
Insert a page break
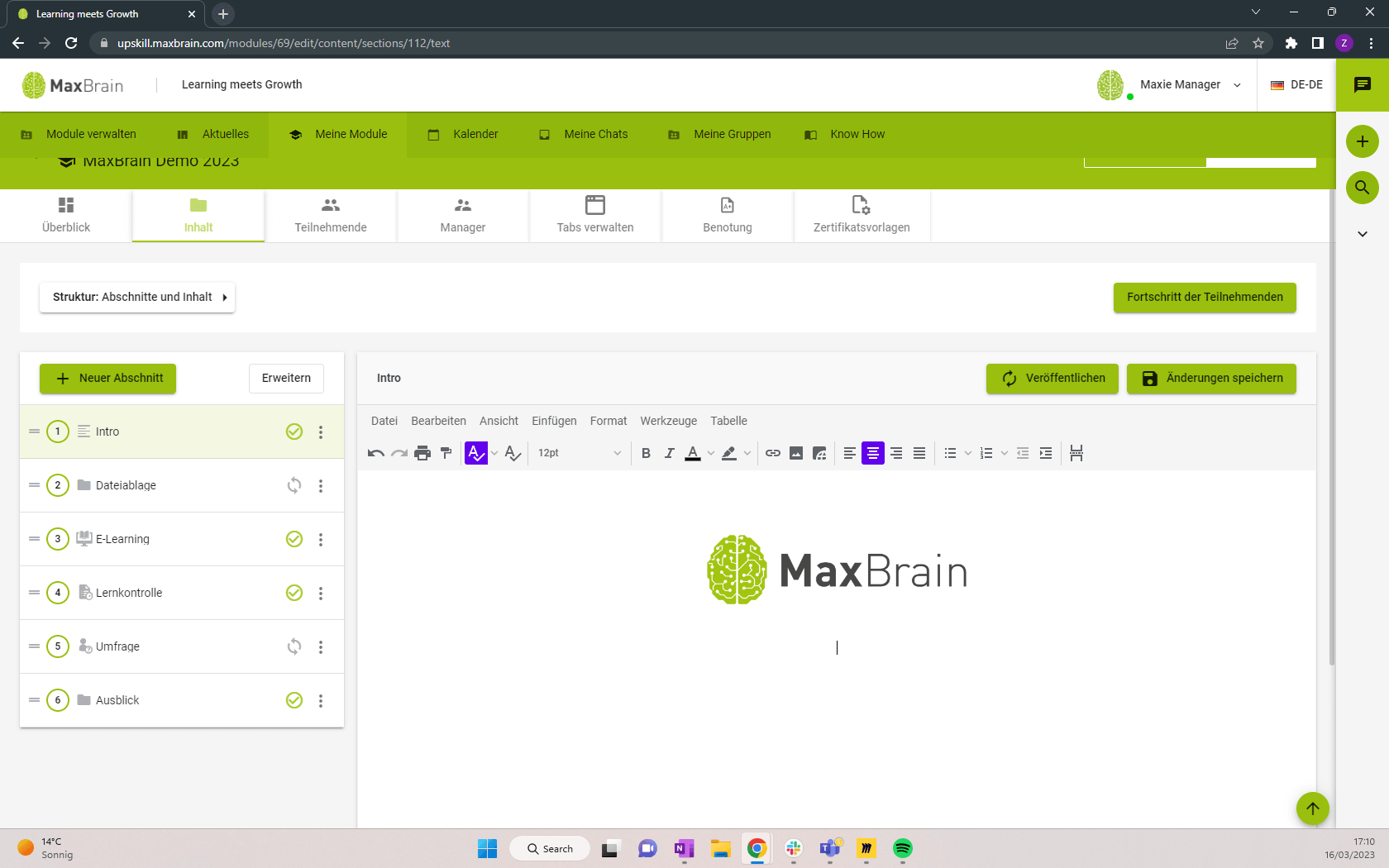pos(1076,453)
